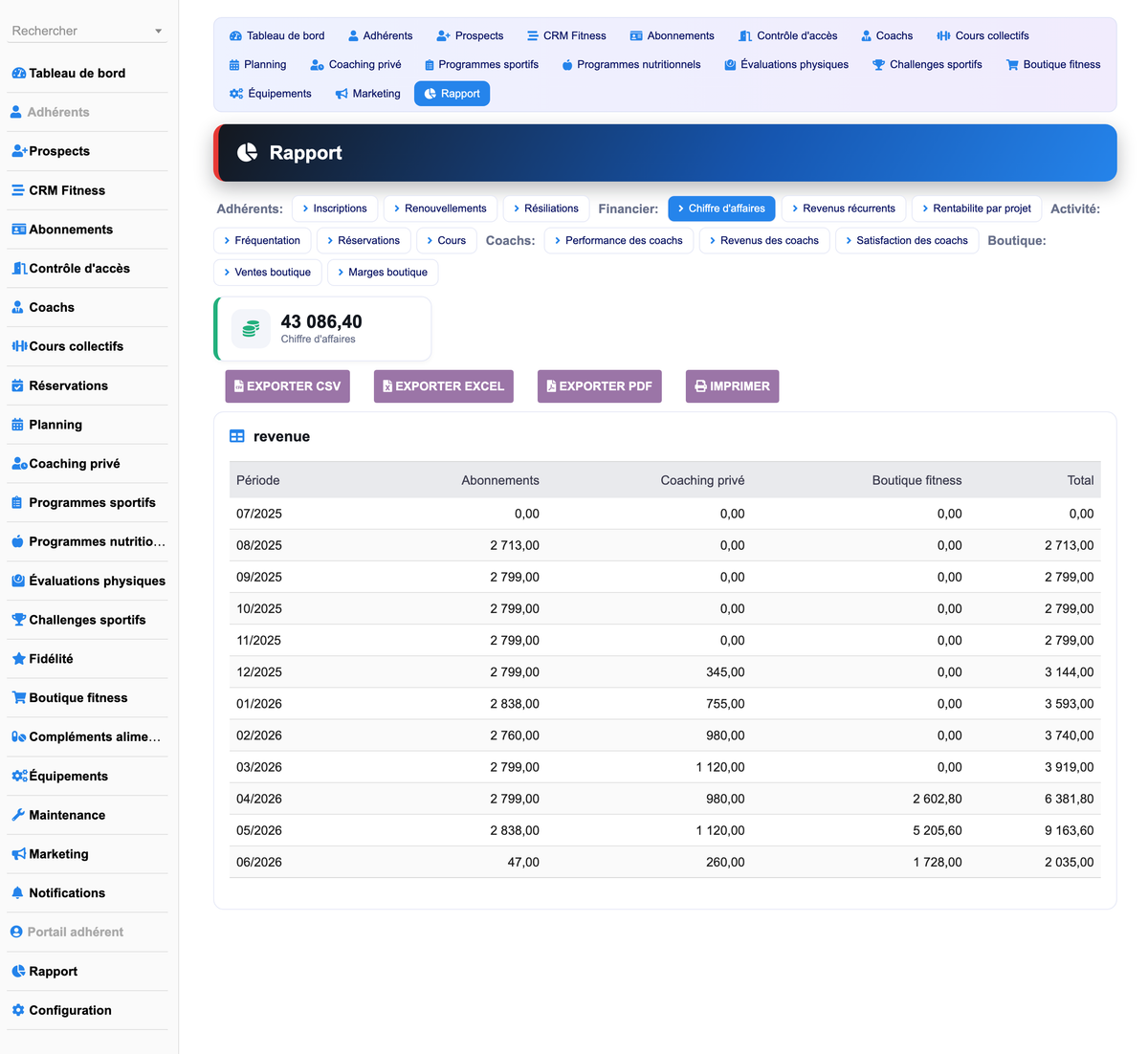Select the active Rapport tab
Screen dimensions: 1148x1054
click(452, 94)
